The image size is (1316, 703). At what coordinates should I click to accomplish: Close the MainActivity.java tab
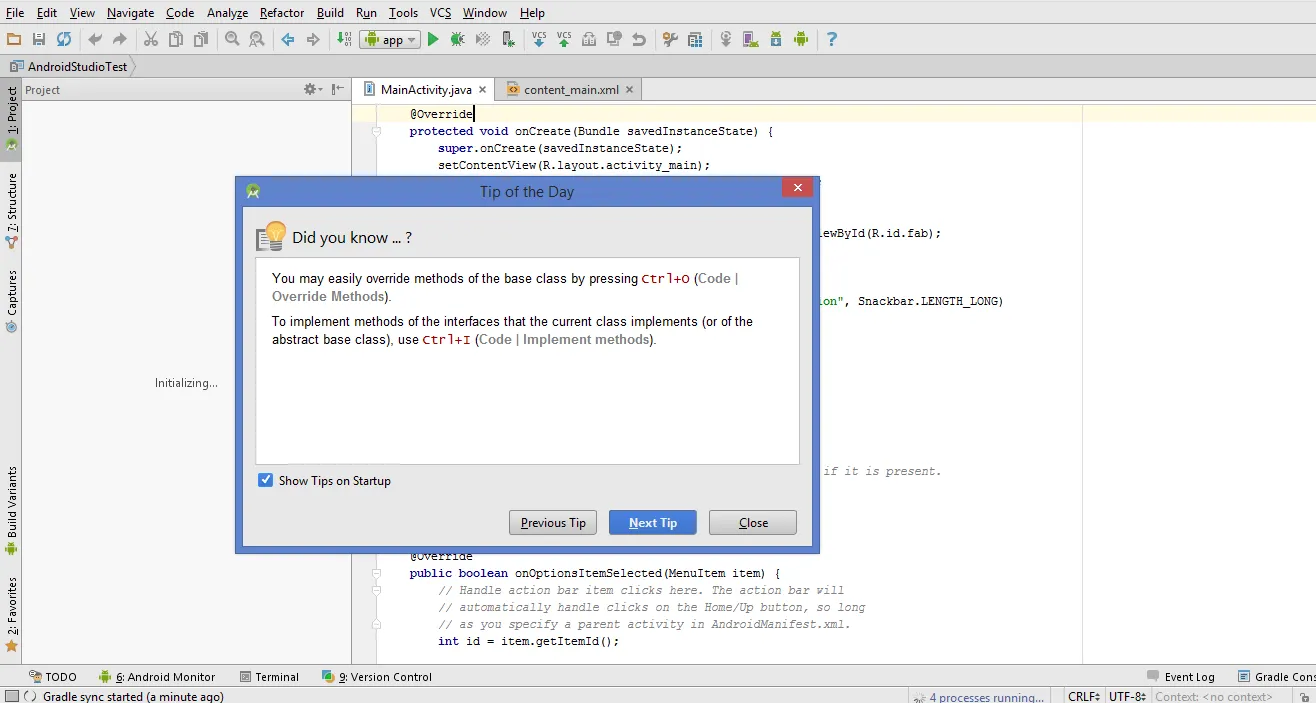point(483,90)
